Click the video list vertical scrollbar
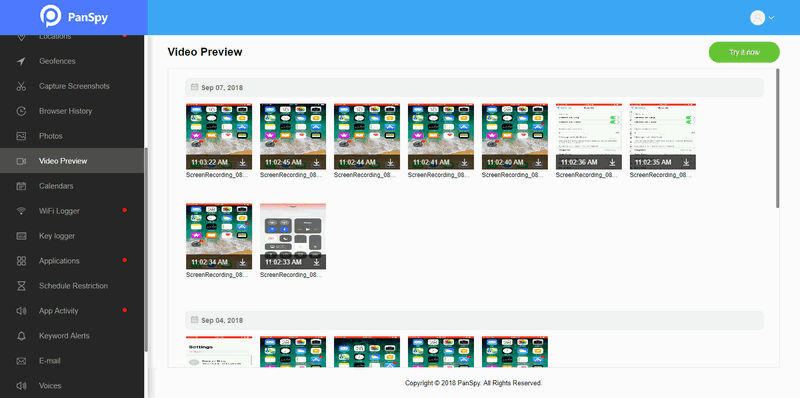The height and width of the screenshot is (398, 800). (778, 138)
